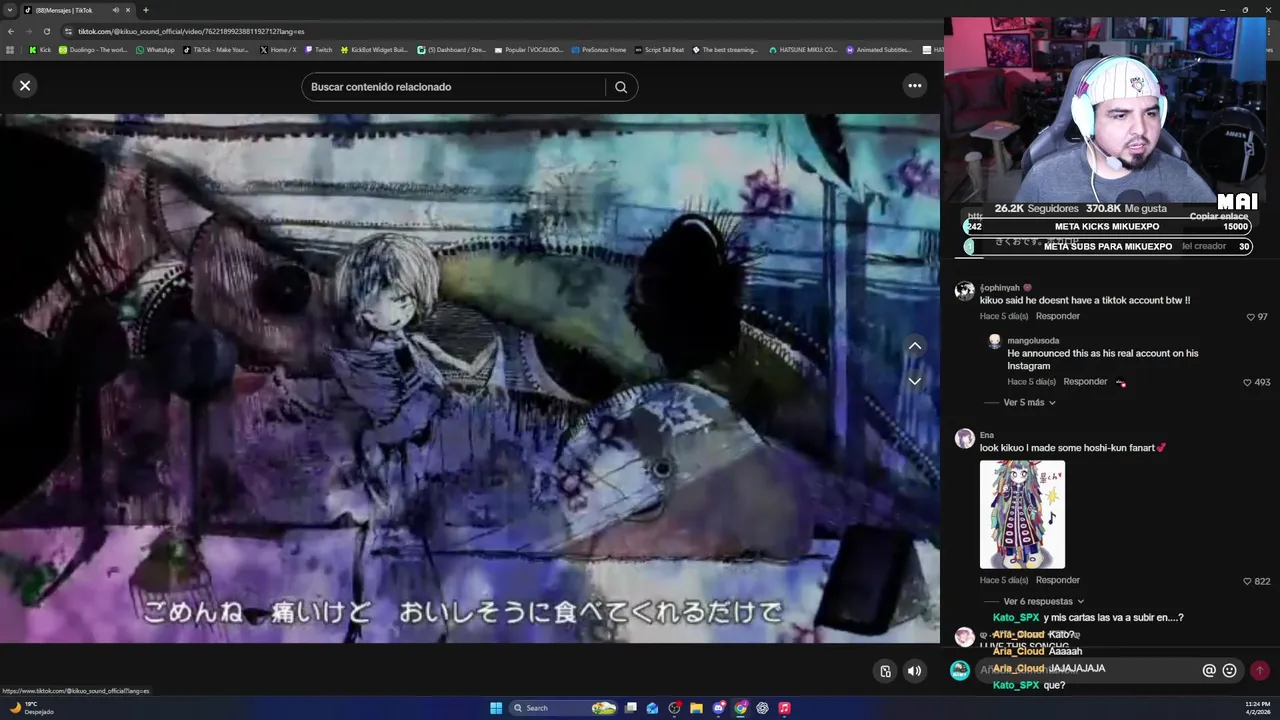The height and width of the screenshot is (720, 1280).
Task: Click mangolusoda username
Action: pos(1033,341)
